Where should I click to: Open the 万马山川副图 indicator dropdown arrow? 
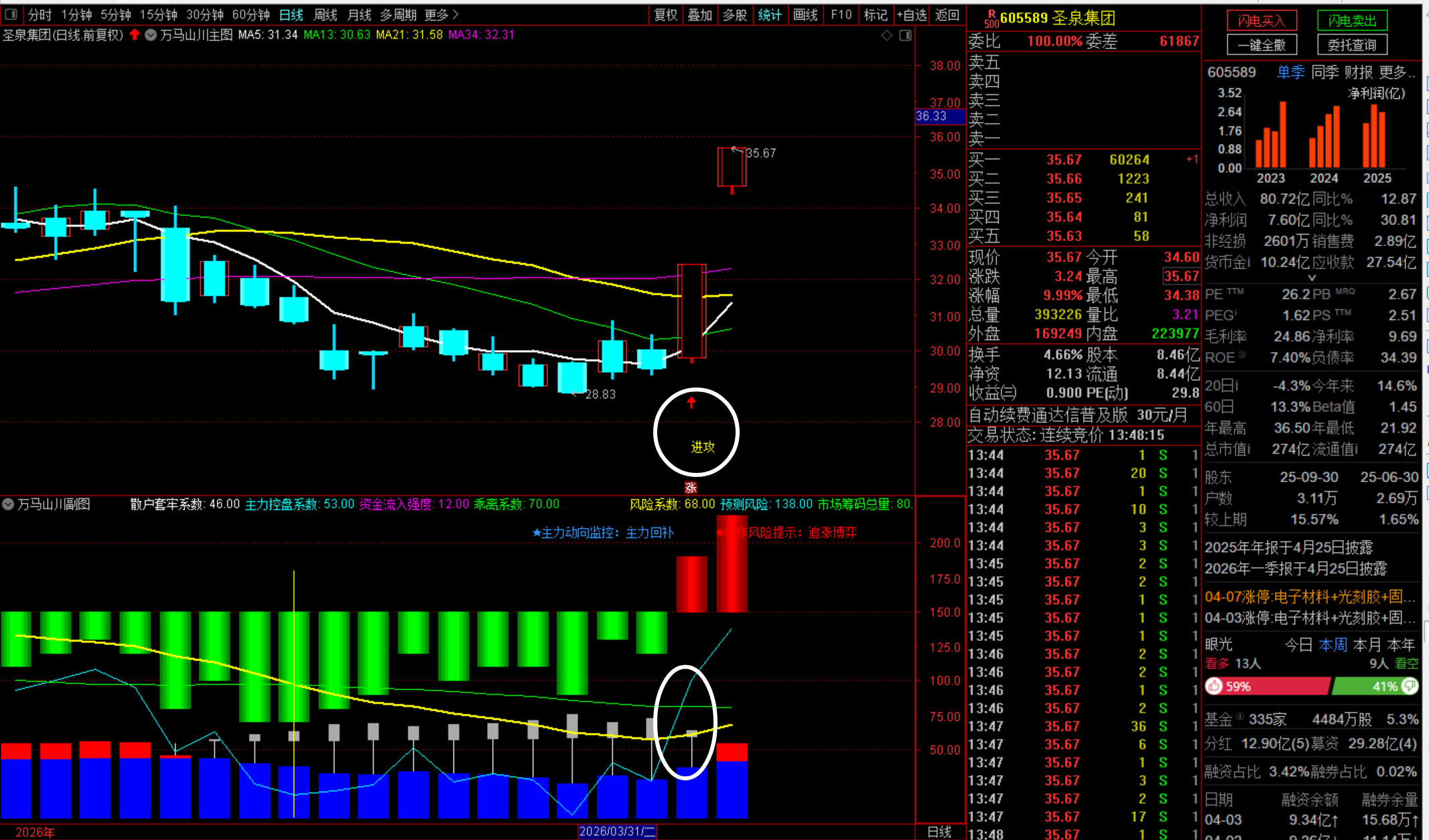click(x=8, y=504)
